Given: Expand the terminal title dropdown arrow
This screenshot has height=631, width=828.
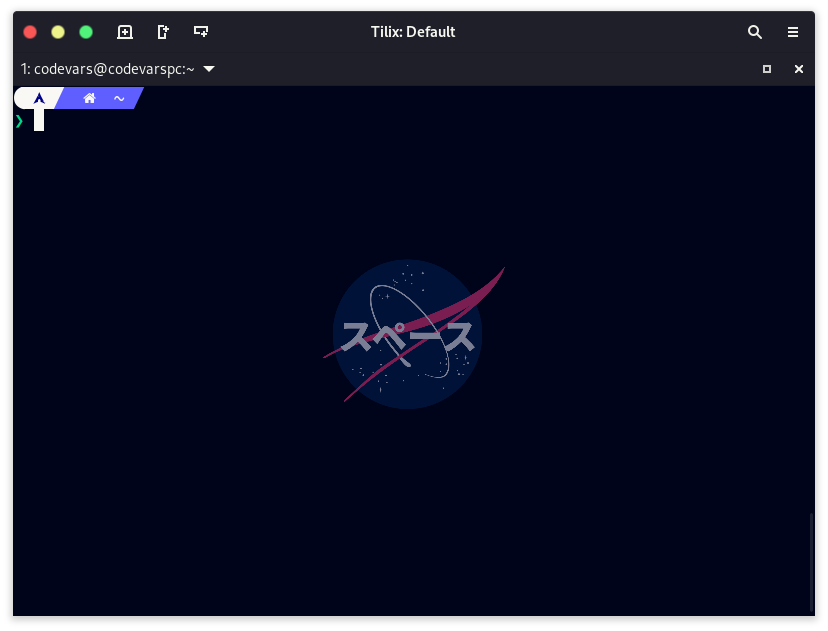Looking at the screenshot, I should point(209,69).
